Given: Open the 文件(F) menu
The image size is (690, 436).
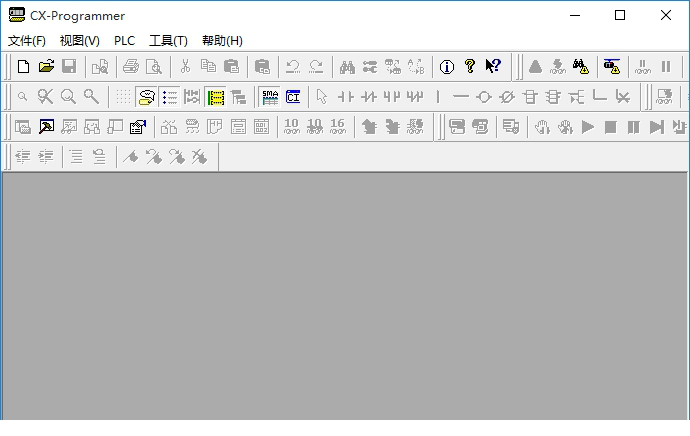Looking at the screenshot, I should coord(27,41).
